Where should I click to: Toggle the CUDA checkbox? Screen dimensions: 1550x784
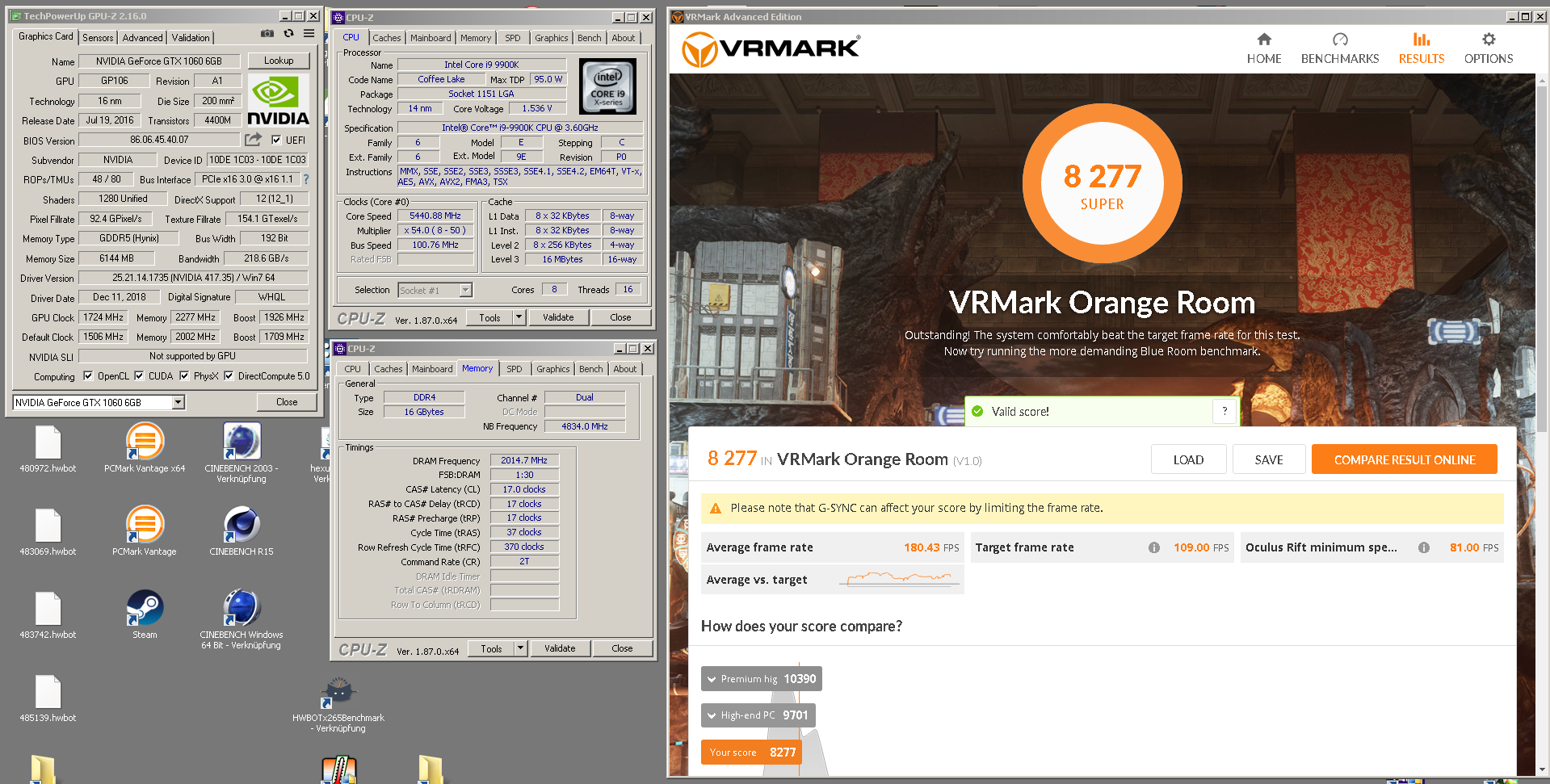click(139, 375)
